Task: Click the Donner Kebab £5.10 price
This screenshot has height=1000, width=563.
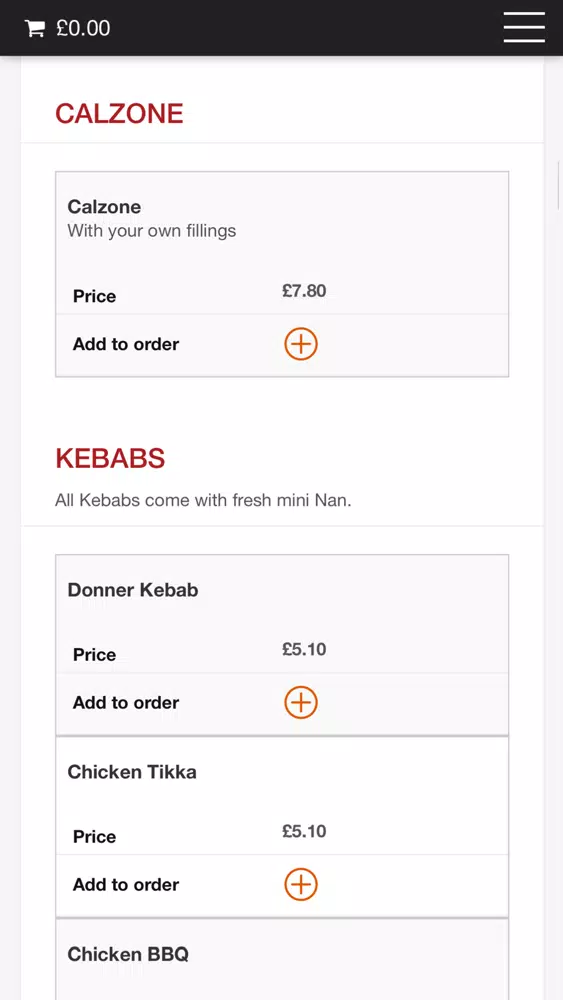Action: point(304,649)
